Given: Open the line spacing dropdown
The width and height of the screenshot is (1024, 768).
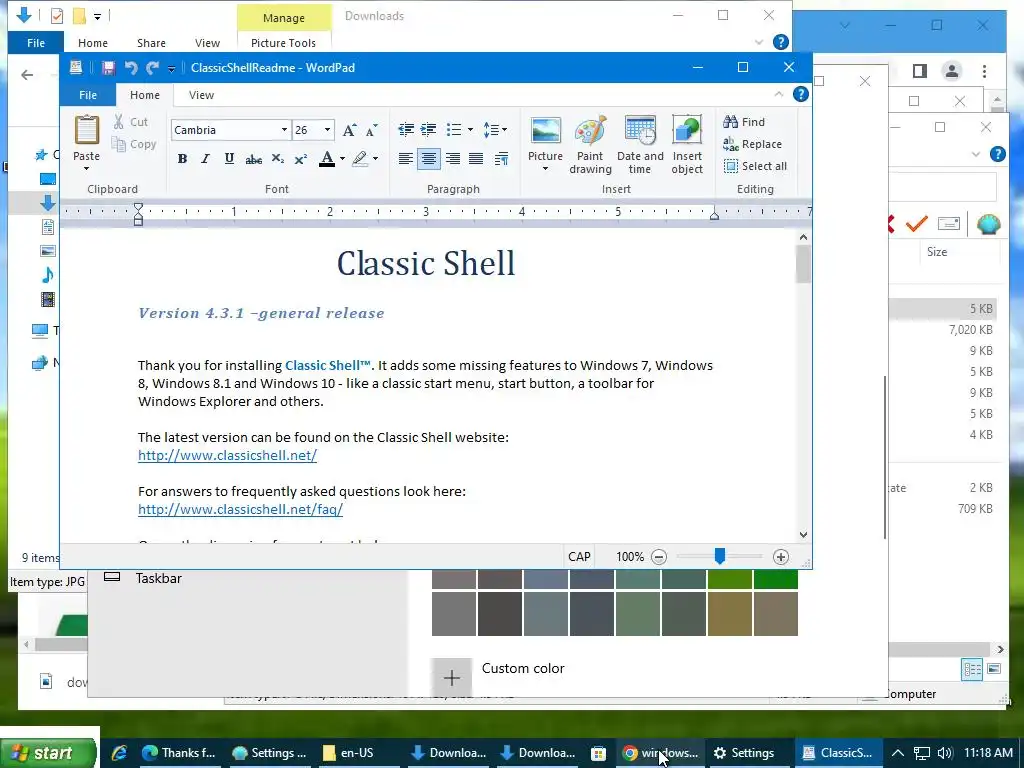Looking at the screenshot, I should (x=495, y=129).
